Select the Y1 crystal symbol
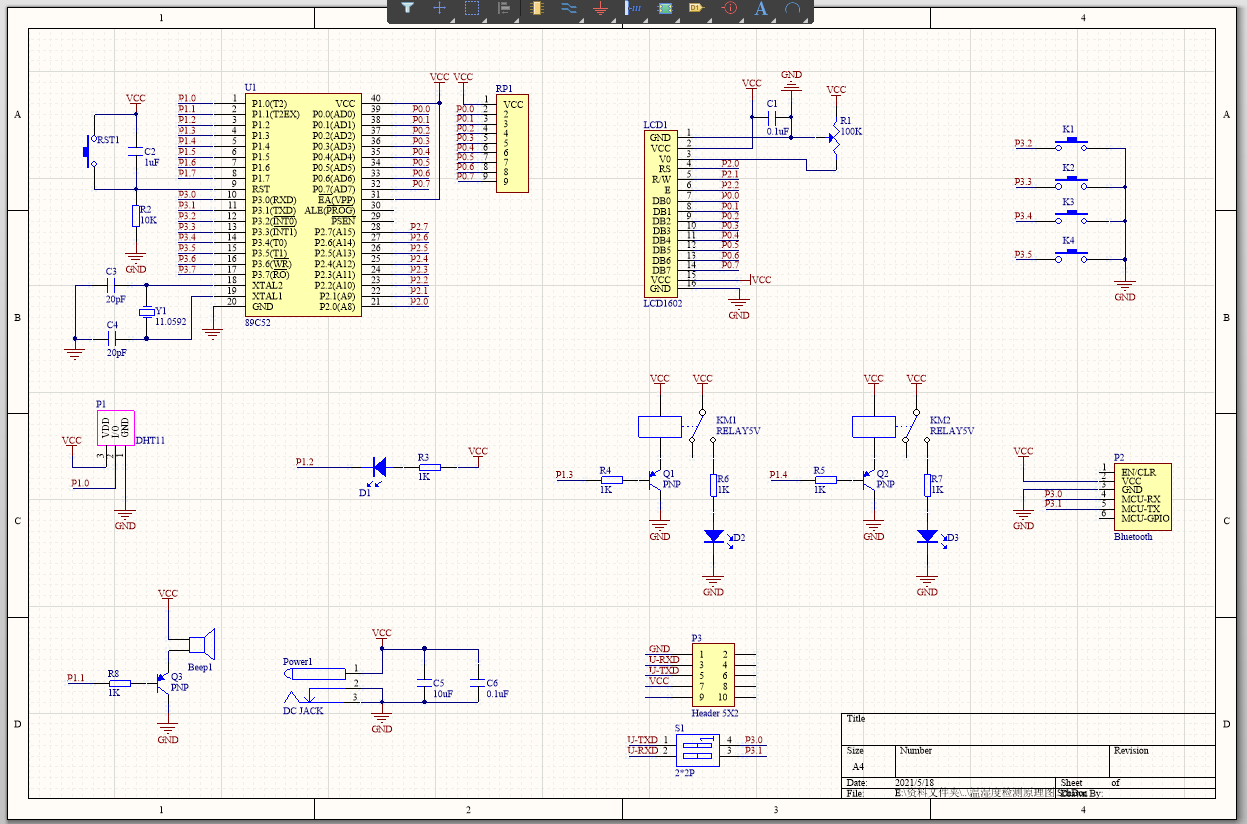Image resolution: width=1247 pixels, height=824 pixels. [146, 313]
